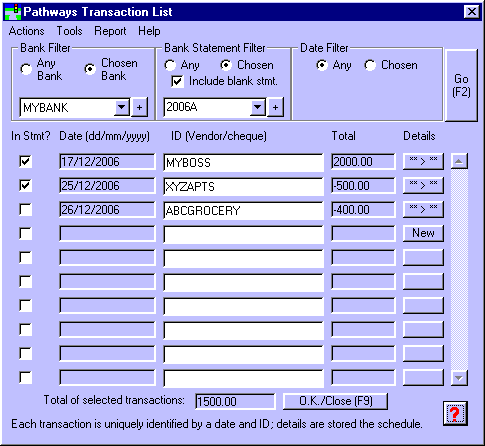Open the 2006A statement dropdown

(258, 107)
